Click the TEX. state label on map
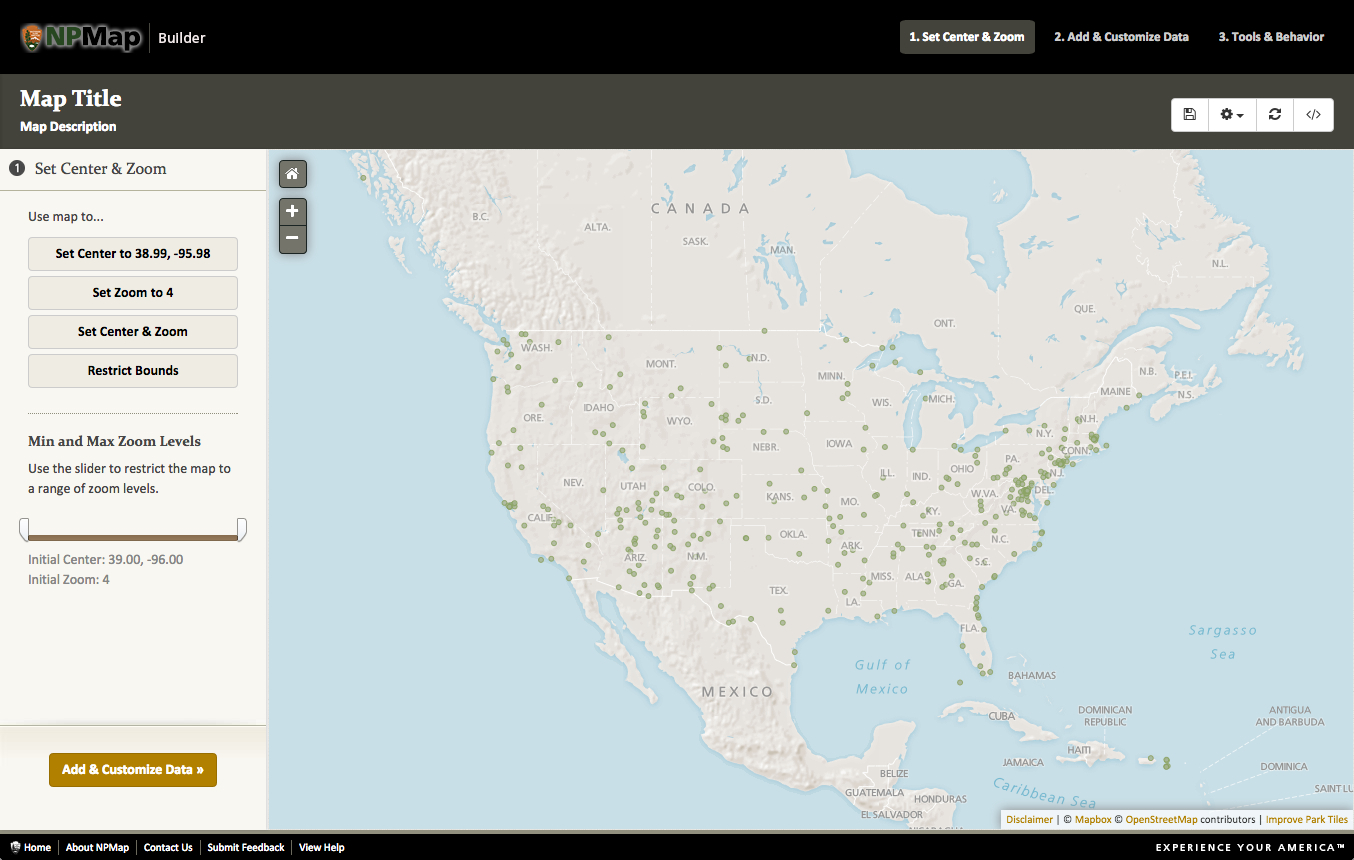1354x860 pixels. point(779,591)
